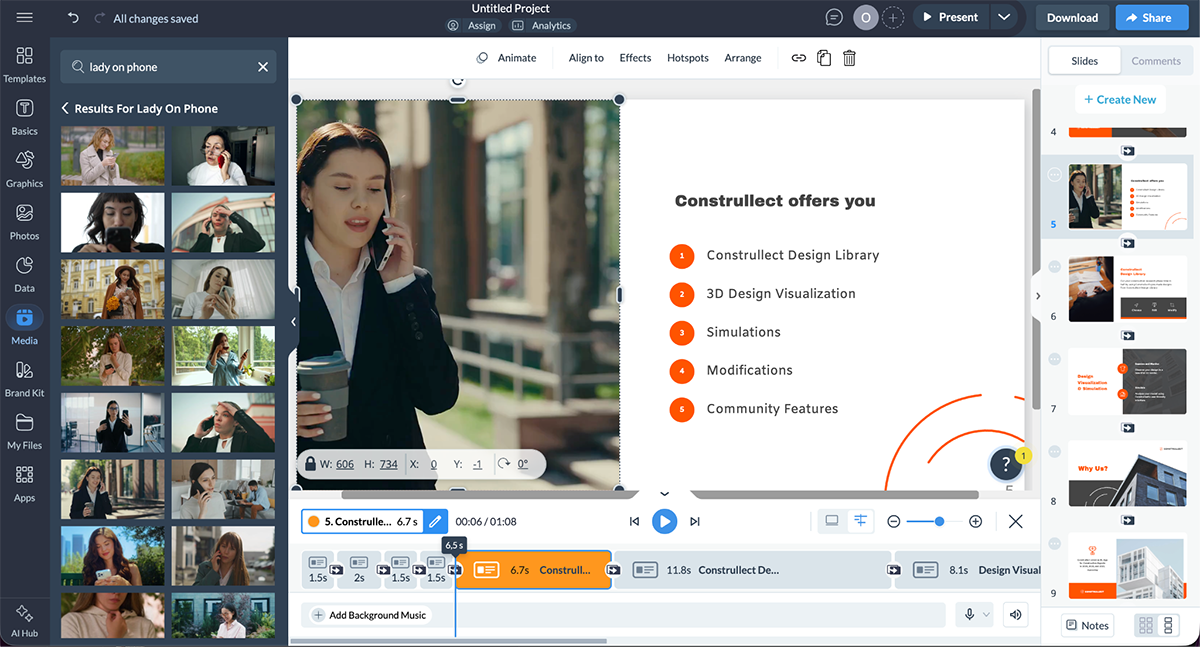
Task: Open the hamburger main menu
Action: click(24, 18)
